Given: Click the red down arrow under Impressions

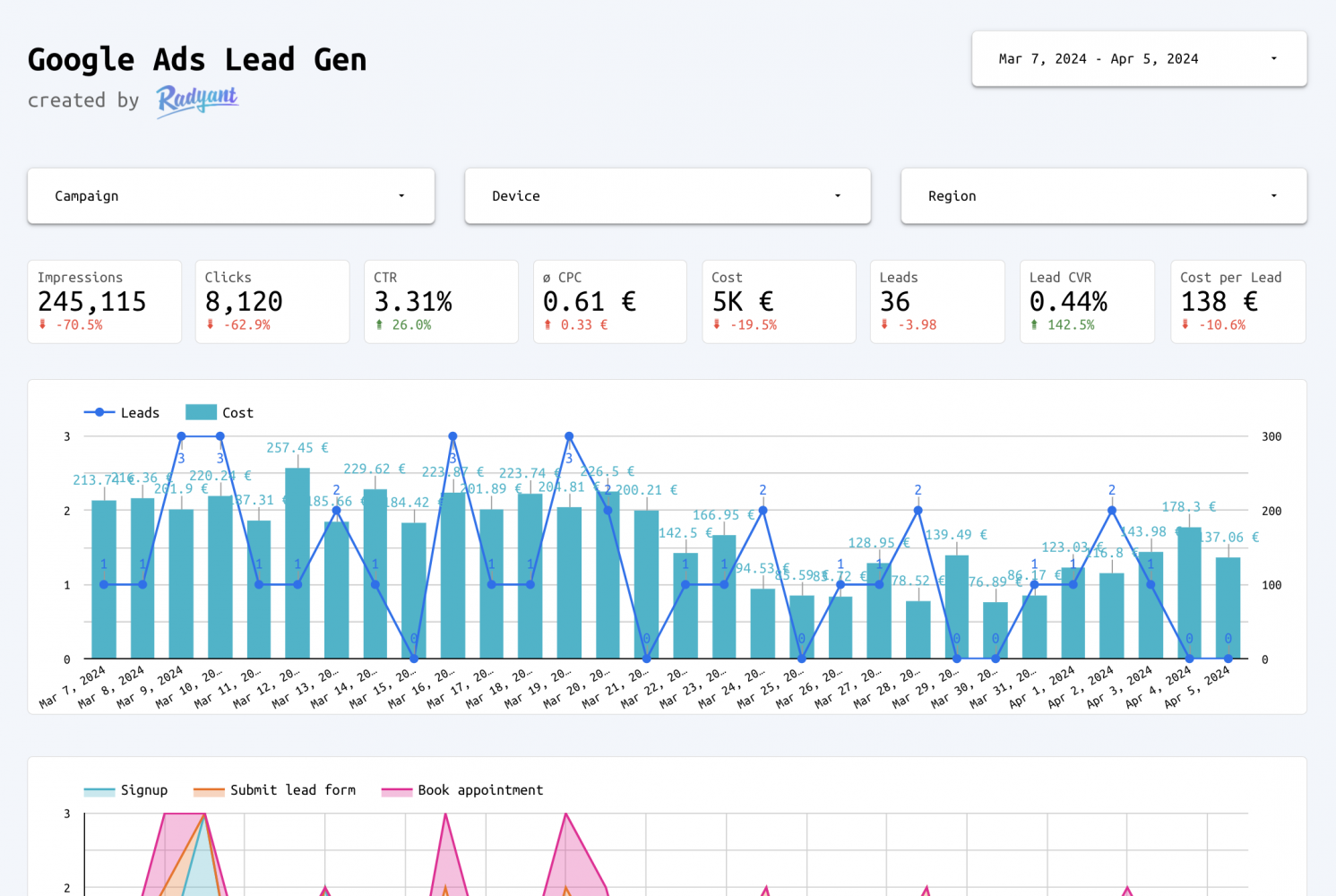Looking at the screenshot, I should point(42,324).
